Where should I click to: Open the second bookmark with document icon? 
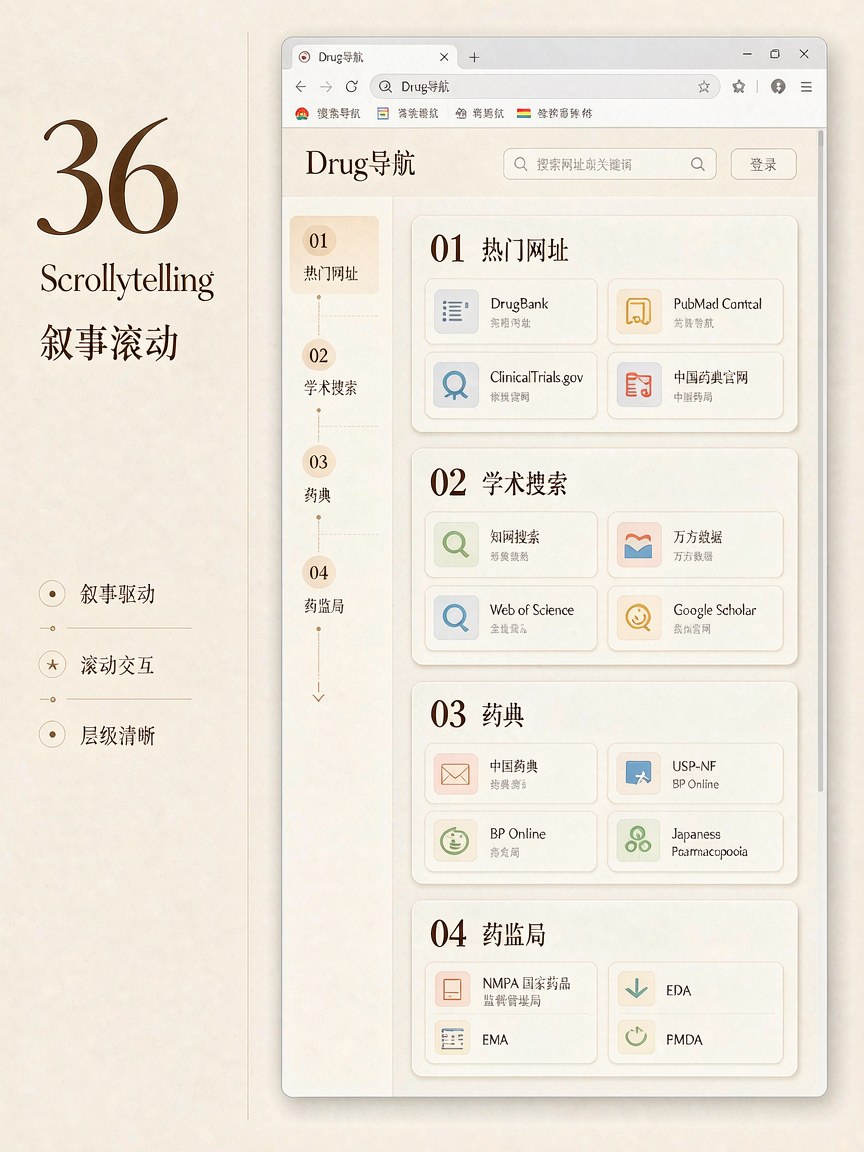pyautogui.click(x=408, y=113)
